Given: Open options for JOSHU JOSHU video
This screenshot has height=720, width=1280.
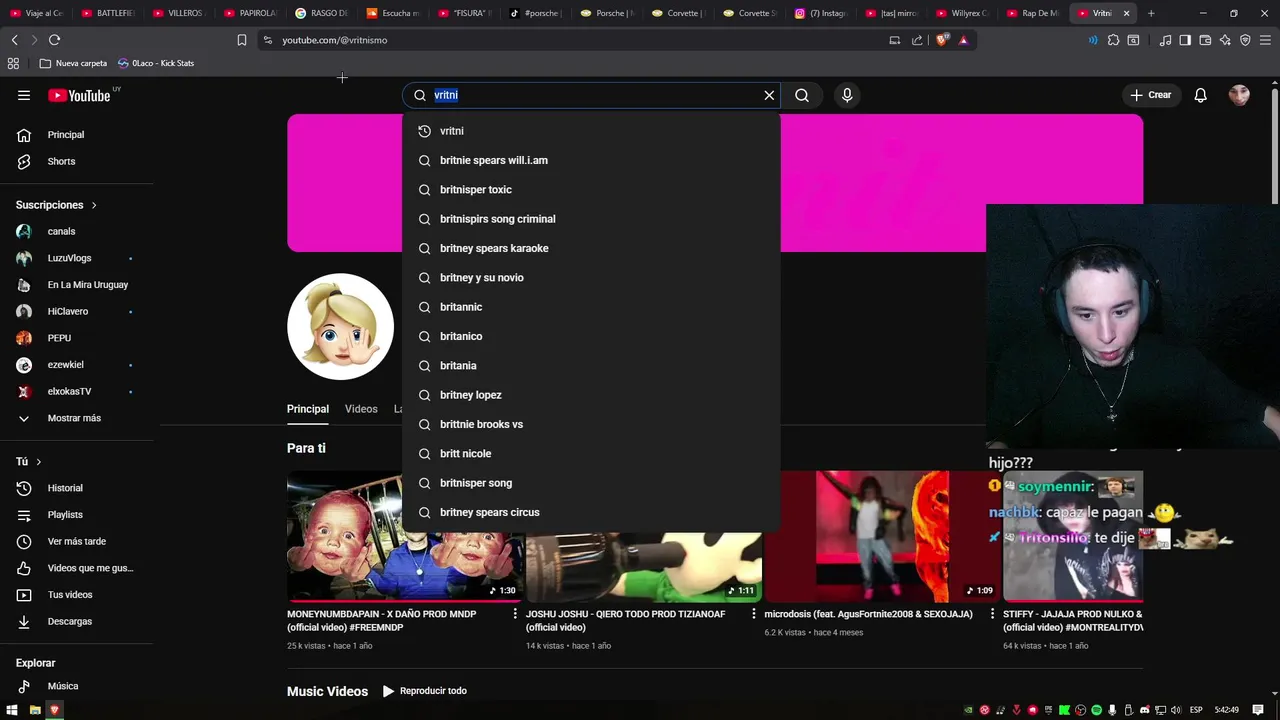Looking at the screenshot, I should pos(754,614).
